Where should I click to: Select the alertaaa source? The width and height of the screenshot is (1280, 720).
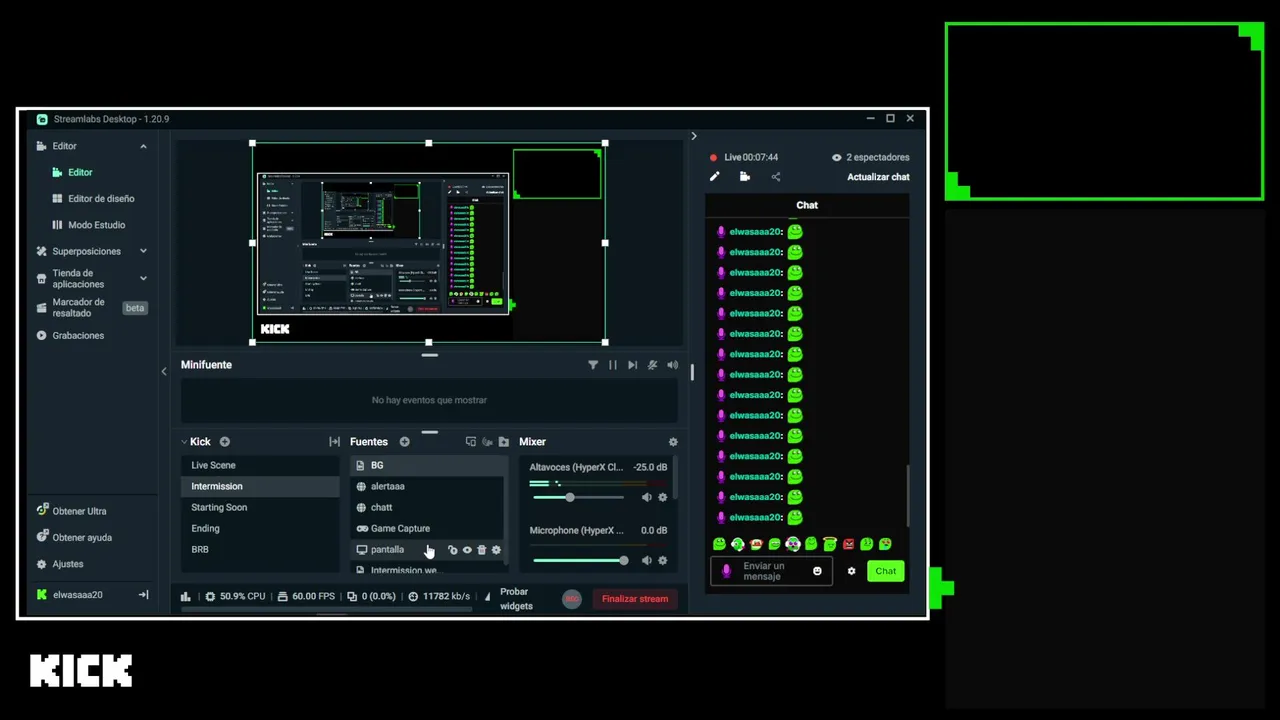pos(428,486)
